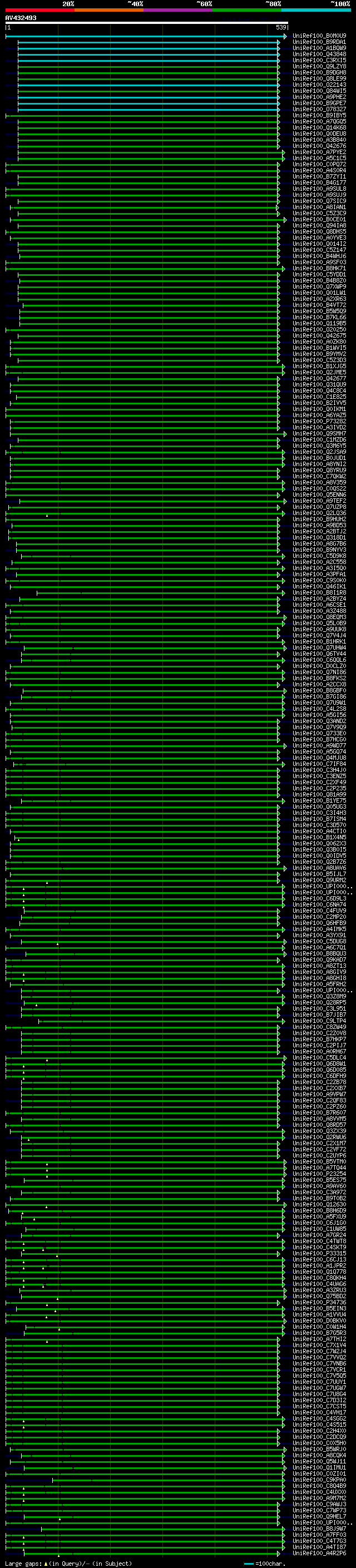Select the label UniRef100_Q84WI5
Screen dimensions: 356x1568
coord(319,91)
